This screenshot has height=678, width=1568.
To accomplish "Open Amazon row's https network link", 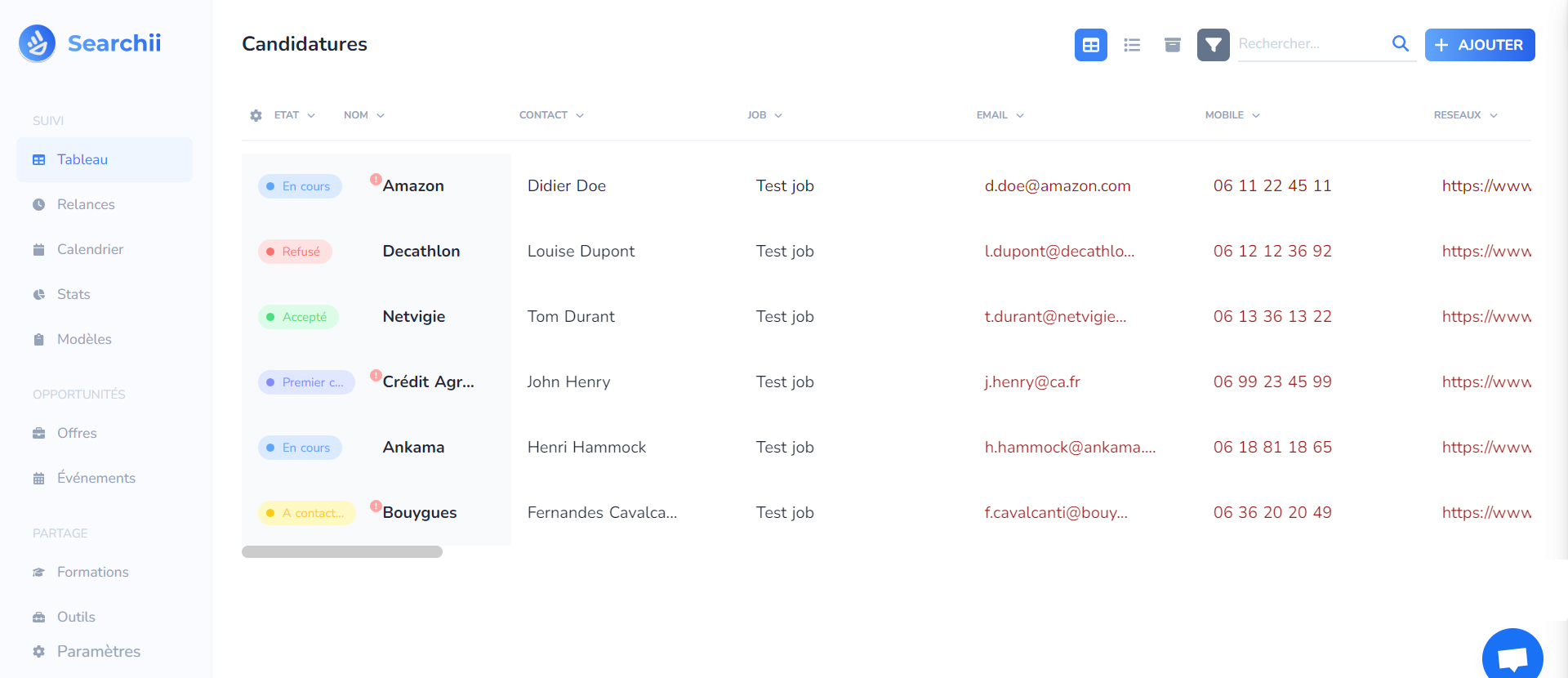I will coord(1486,186).
